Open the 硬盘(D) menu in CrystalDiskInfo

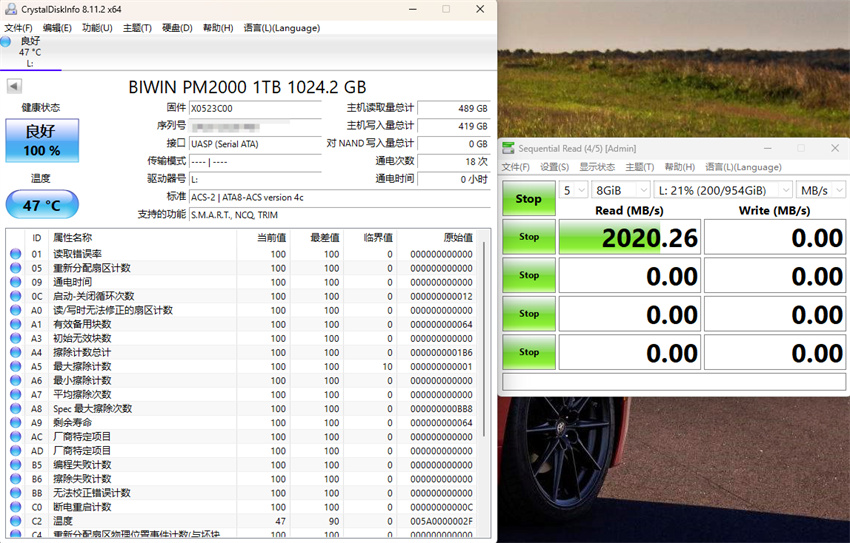pyautogui.click(x=177, y=28)
